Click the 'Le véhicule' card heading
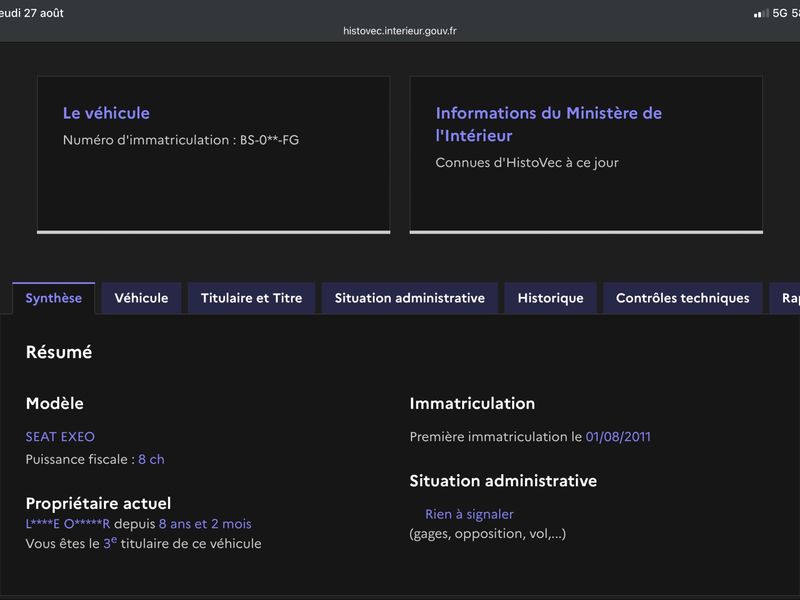This screenshot has width=800, height=600. (106, 113)
